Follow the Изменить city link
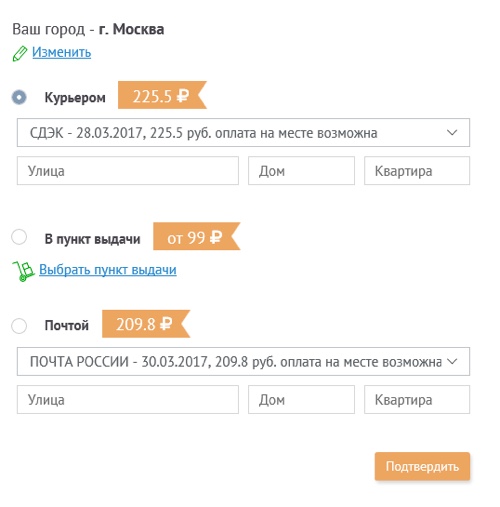Screen dimensions: 500x507 [61, 53]
